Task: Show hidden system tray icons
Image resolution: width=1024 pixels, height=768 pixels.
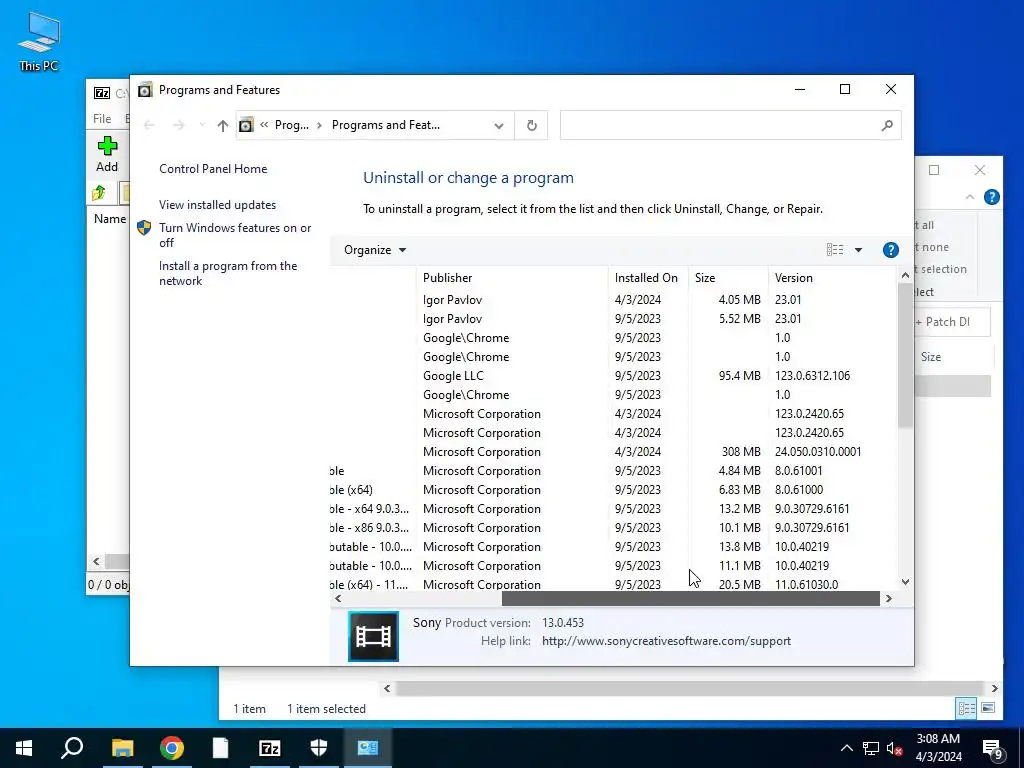Action: coord(846,748)
